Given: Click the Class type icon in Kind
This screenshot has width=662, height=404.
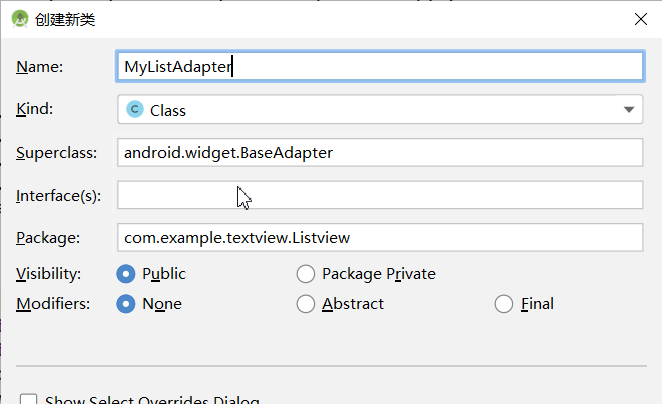Looking at the screenshot, I should (135, 110).
